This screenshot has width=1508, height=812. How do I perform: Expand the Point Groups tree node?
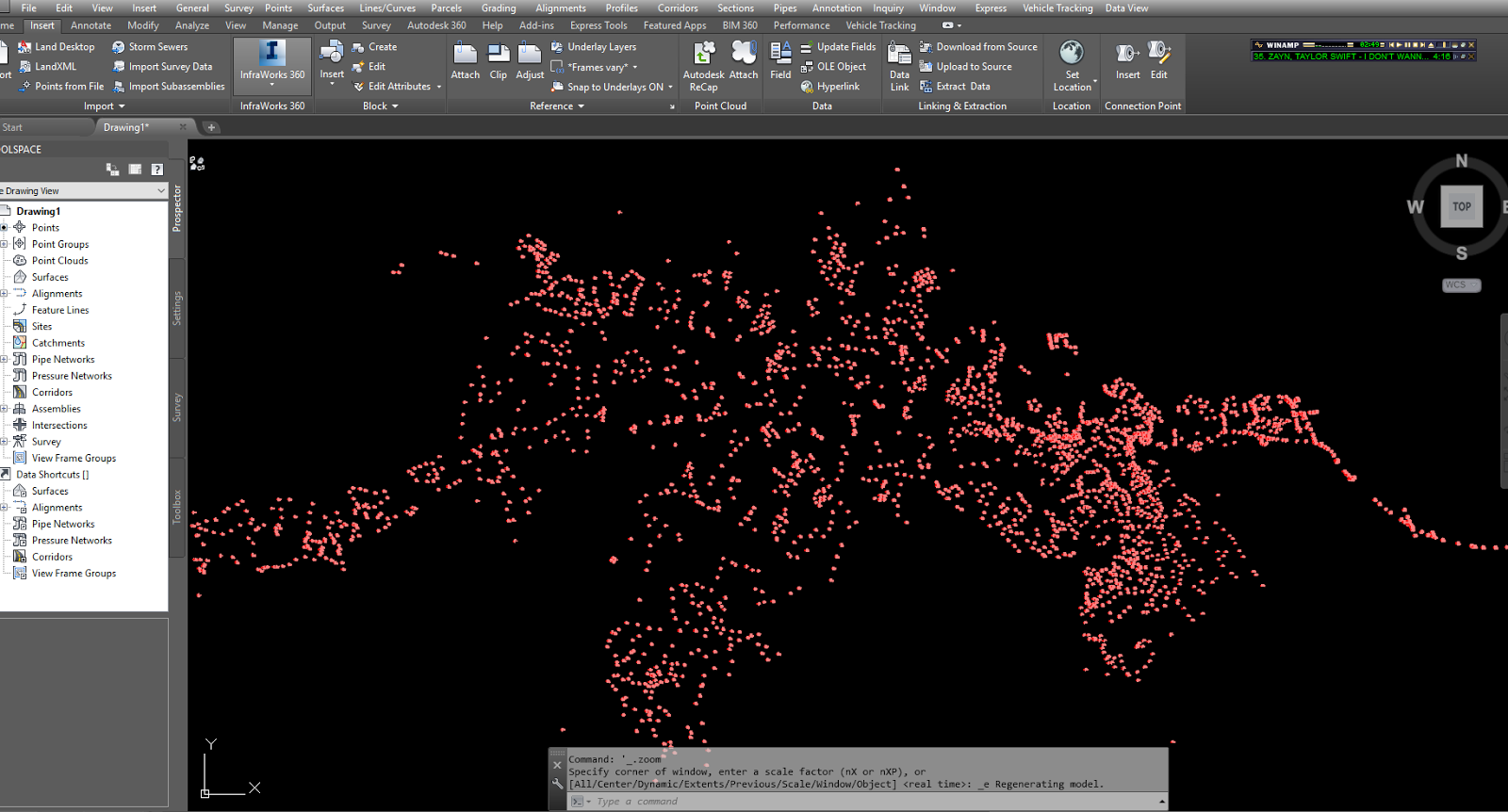coord(5,244)
